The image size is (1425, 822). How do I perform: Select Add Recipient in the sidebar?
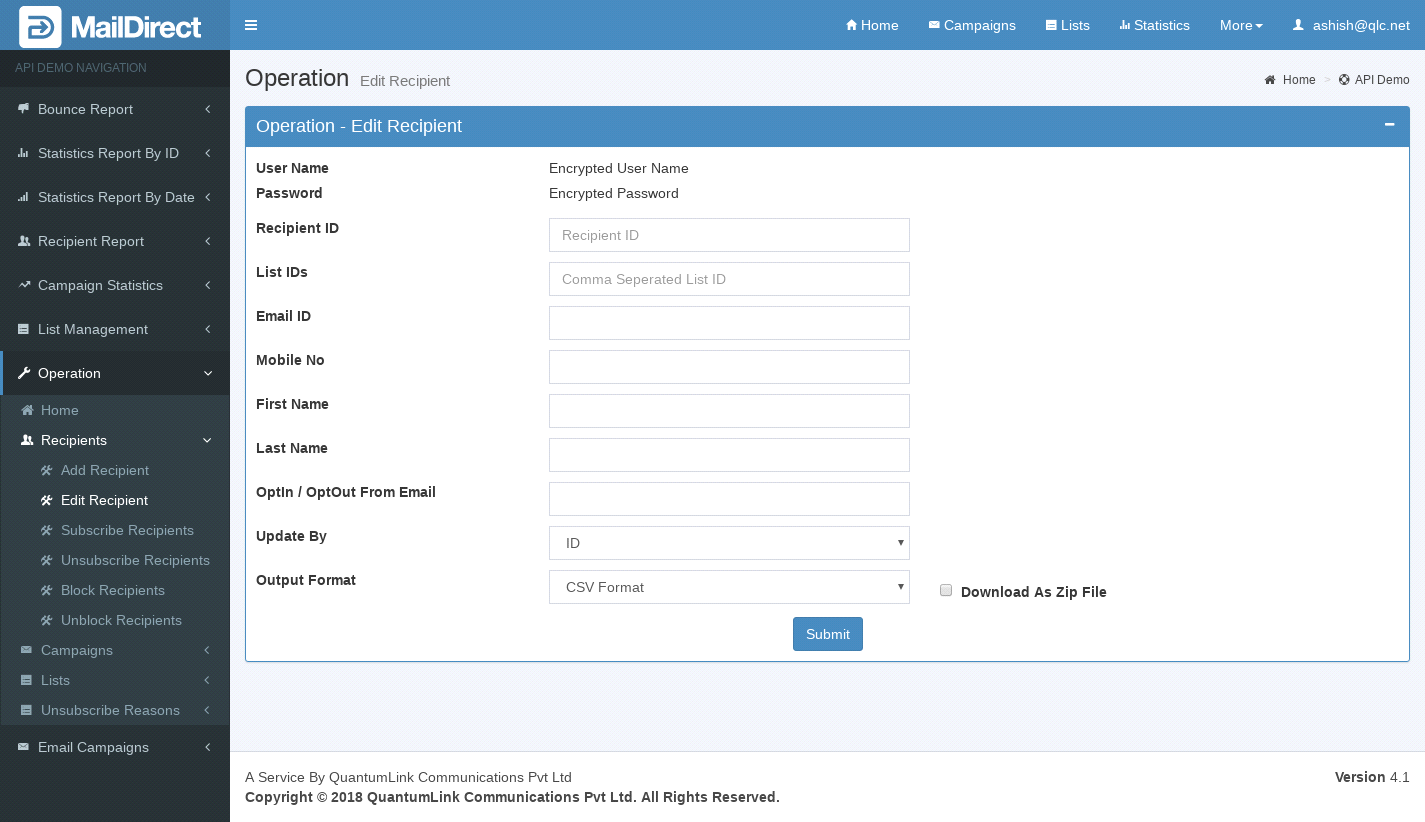[104, 470]
